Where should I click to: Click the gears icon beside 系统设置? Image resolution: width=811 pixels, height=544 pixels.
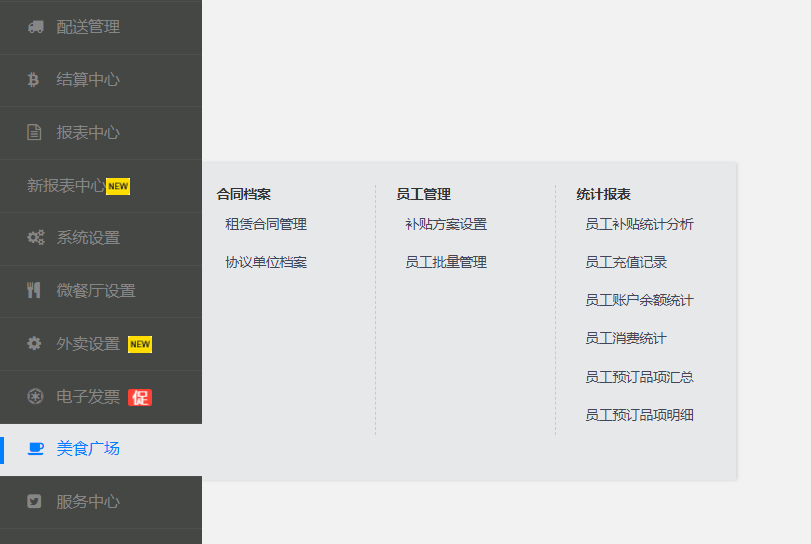click(x=36, y=237)
